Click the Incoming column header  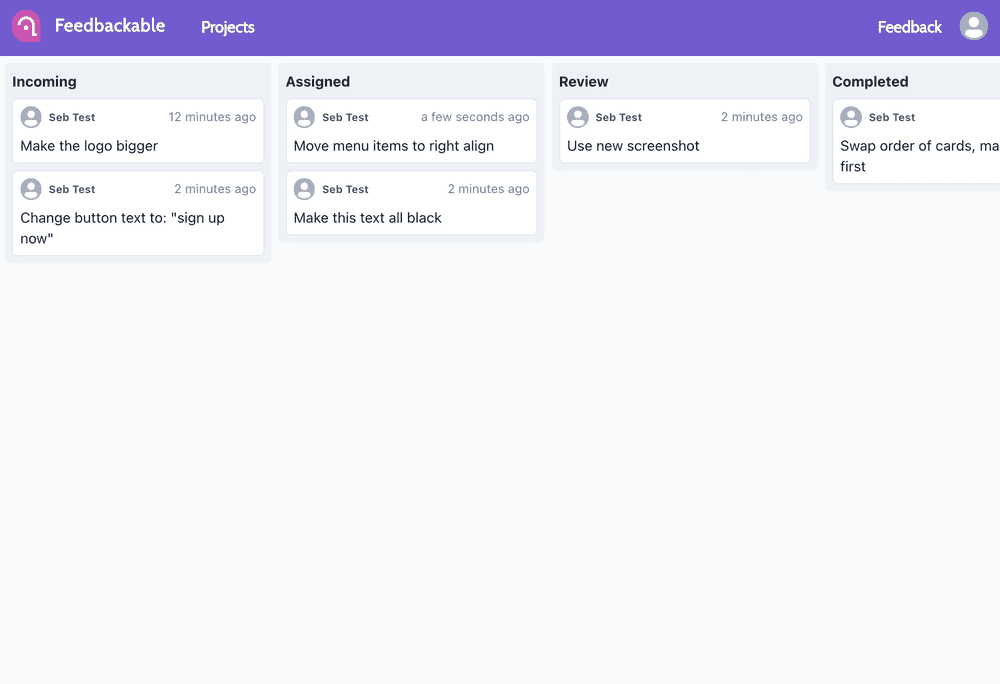pos(44,82)
